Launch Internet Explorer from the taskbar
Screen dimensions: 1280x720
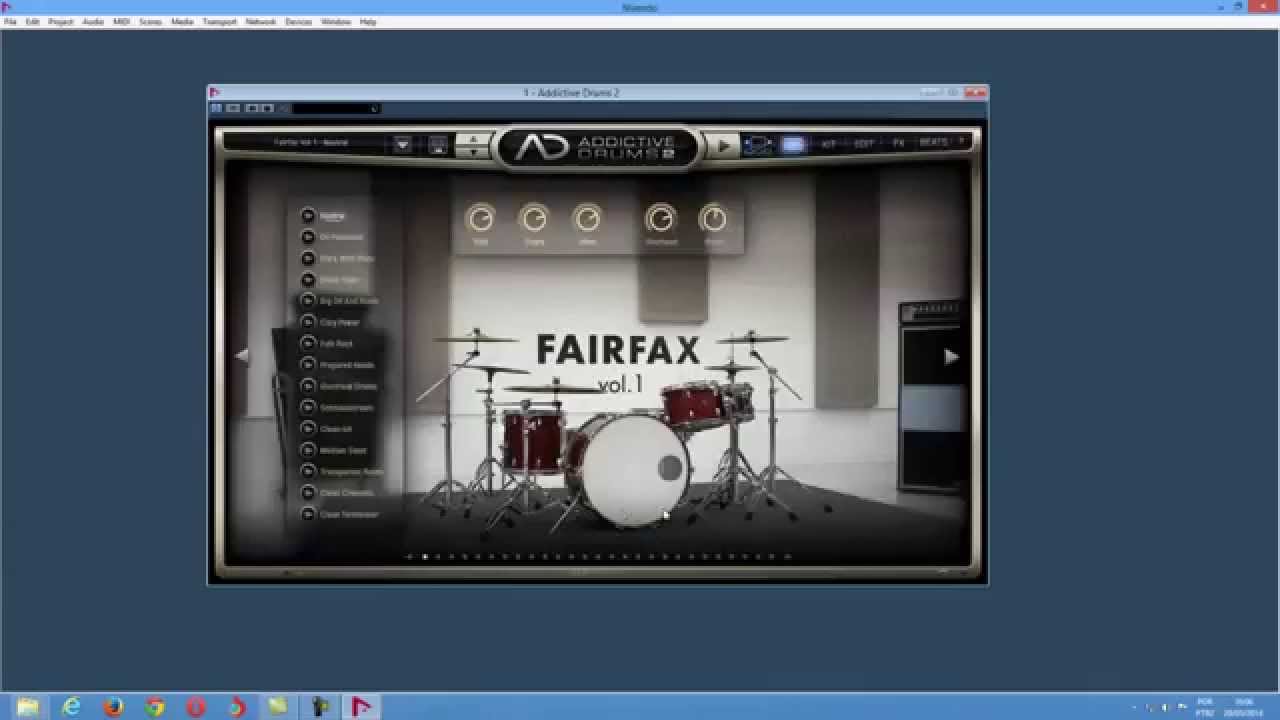tap(71, 707)
